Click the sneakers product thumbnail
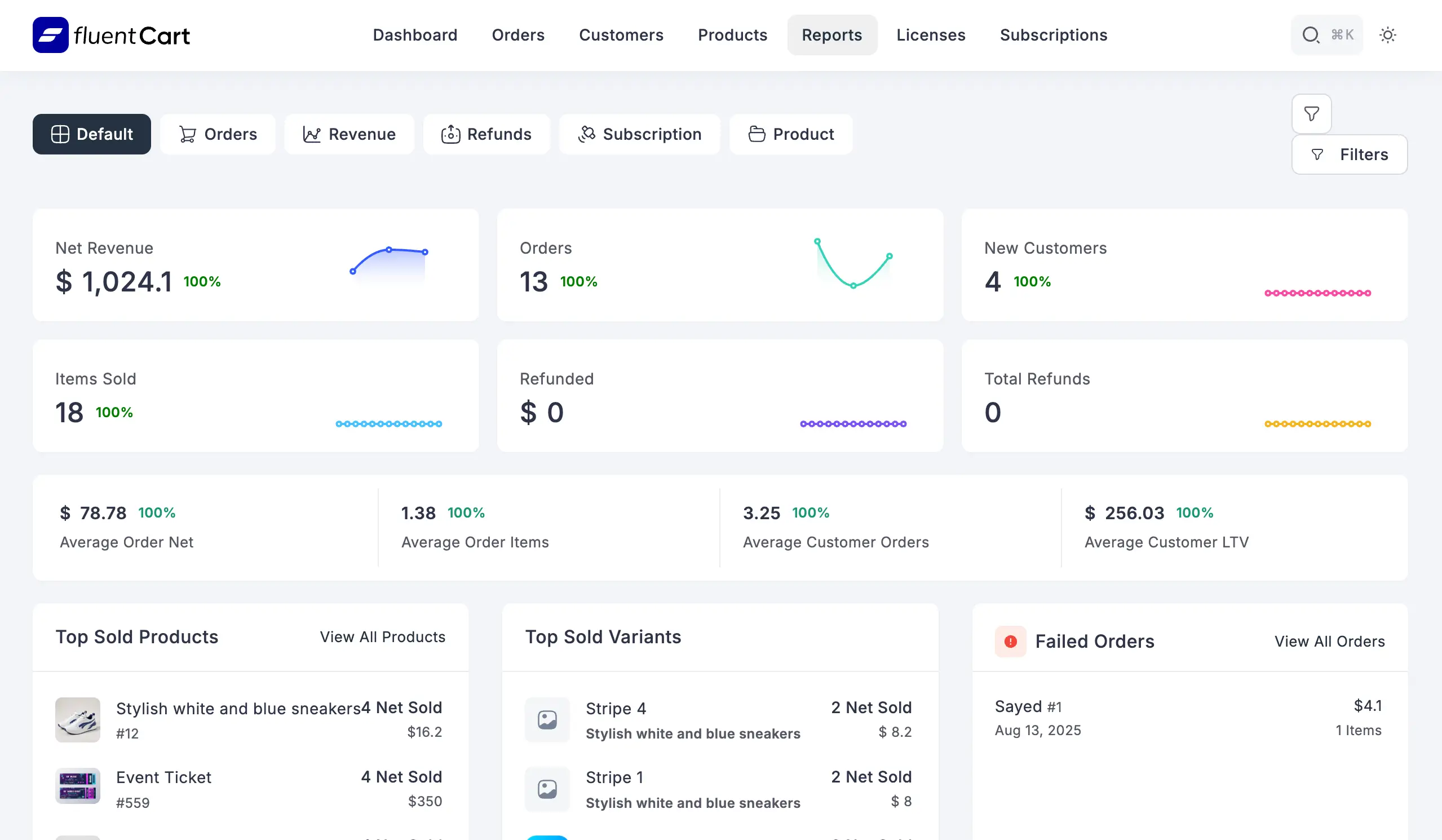Image resolution: width=1442 pixels, height=840 pixels. (78, 720)
